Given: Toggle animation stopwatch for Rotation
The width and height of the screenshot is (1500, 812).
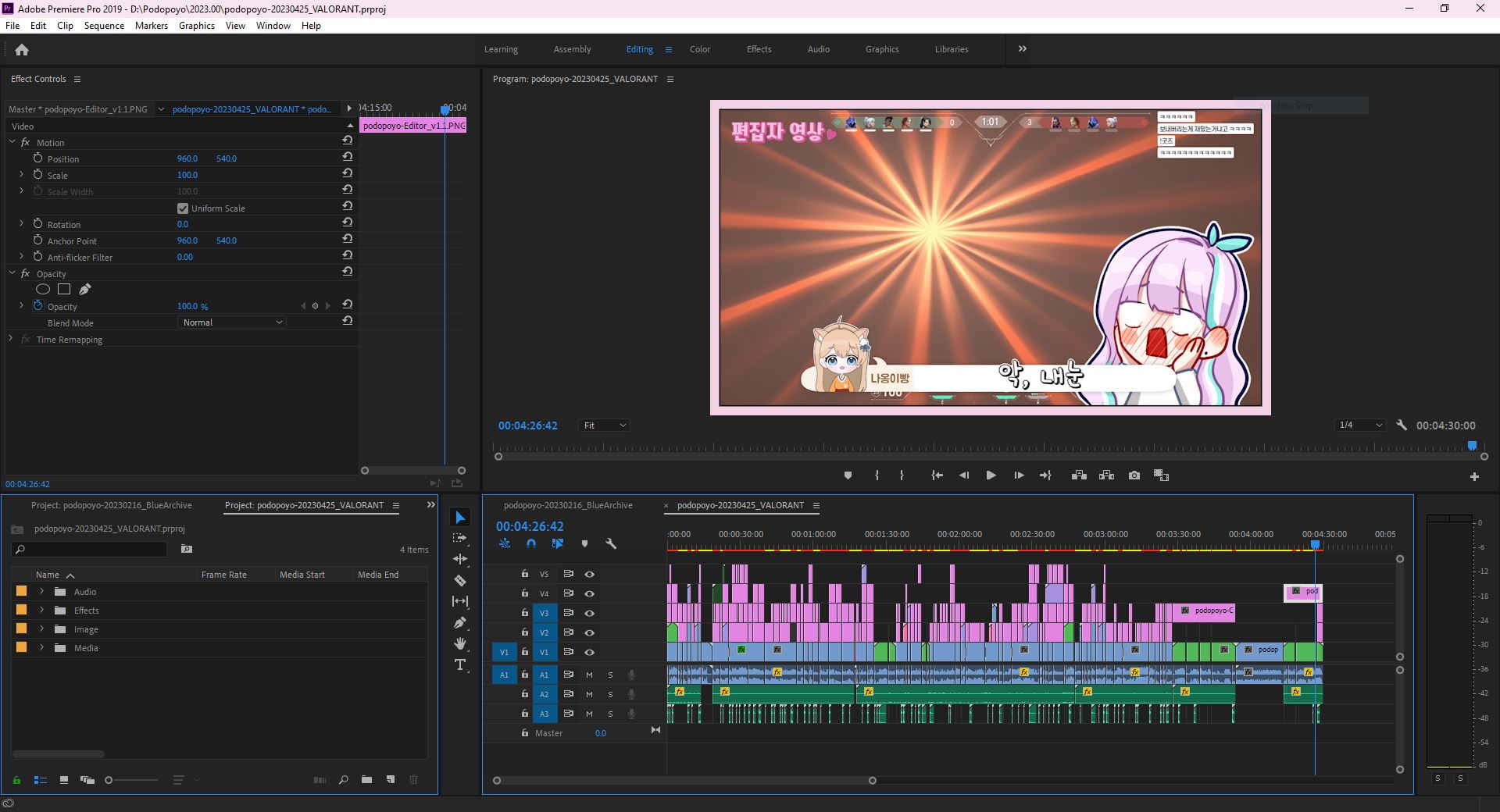Looking at the screenshot, I should tap(37, 223).
